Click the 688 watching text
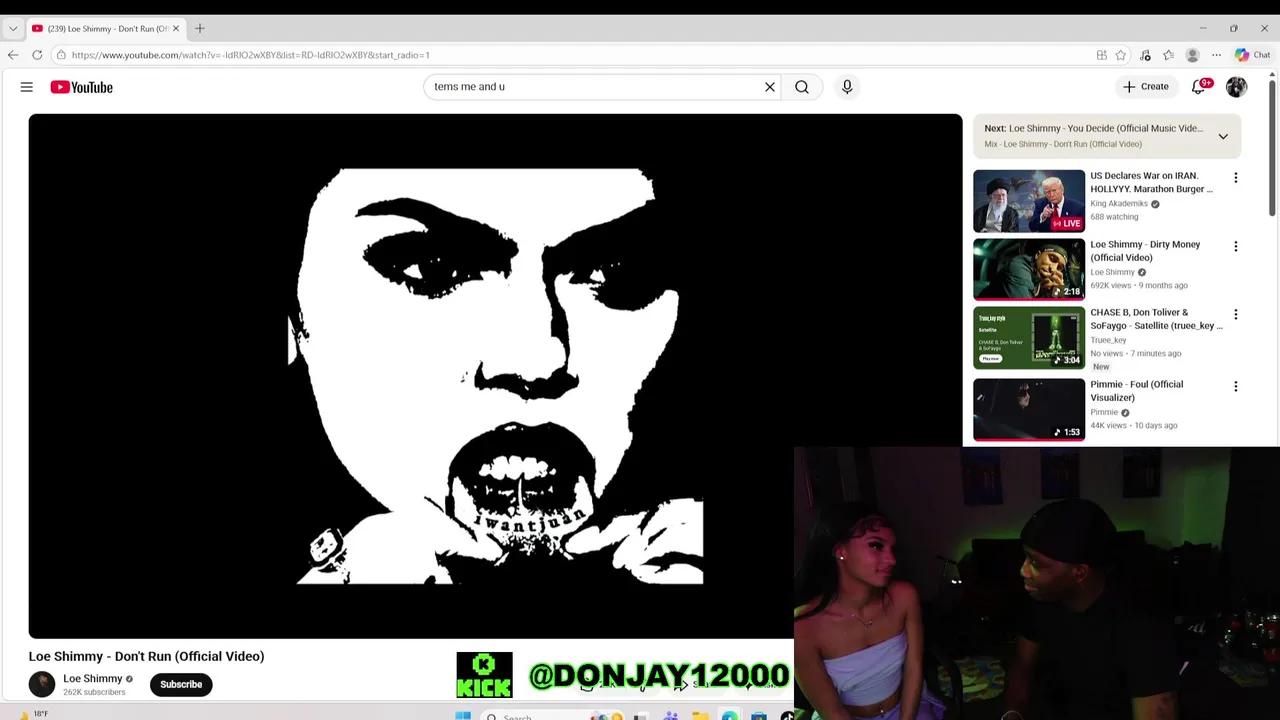Image resolution: width=1280 pixels, height=720 pixels. coord(1114,217)
